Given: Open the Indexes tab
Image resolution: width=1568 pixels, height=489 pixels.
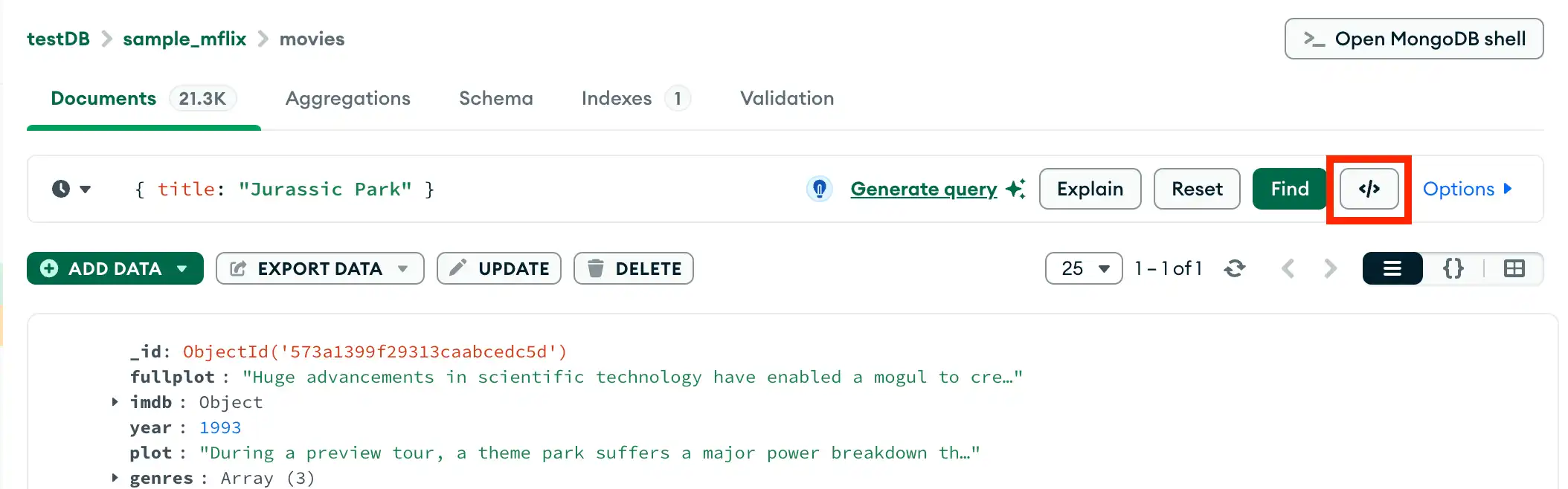Looking at the screenshot, I should [x=636, y=98].
